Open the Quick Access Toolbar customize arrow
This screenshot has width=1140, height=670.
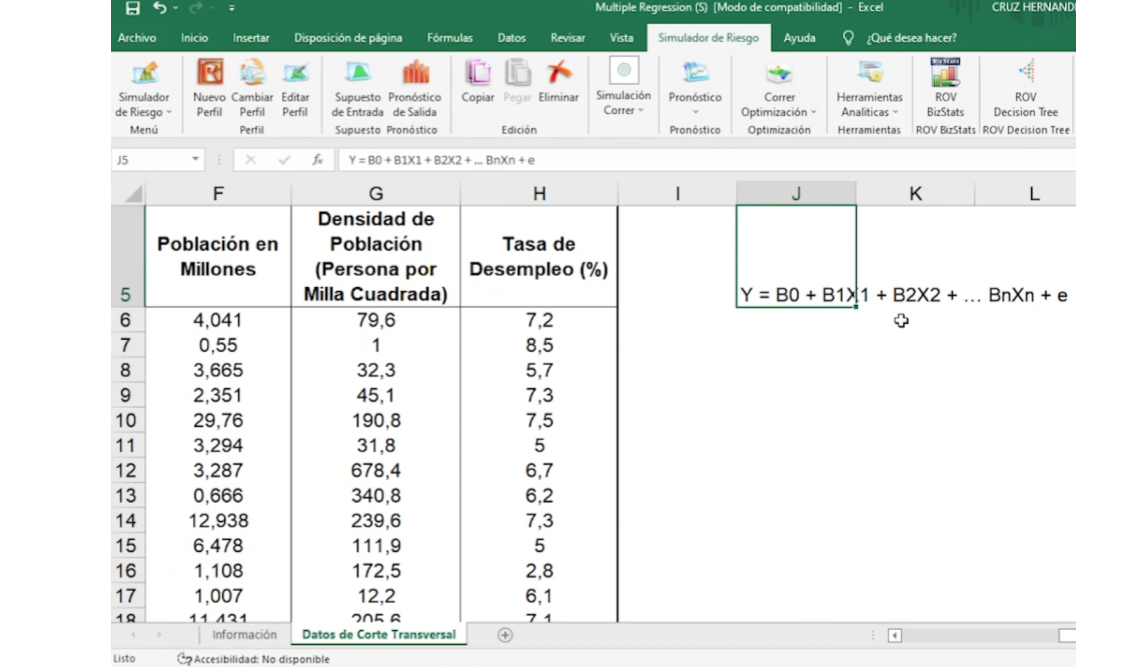click(231, 8)
